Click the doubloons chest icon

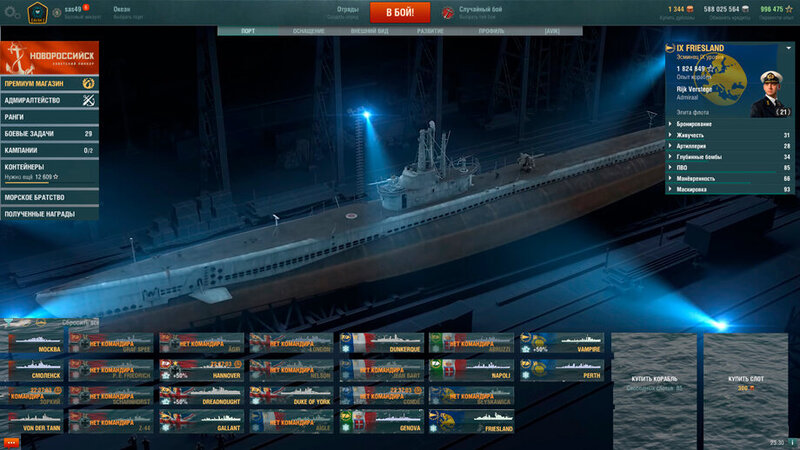coord(689,9)
